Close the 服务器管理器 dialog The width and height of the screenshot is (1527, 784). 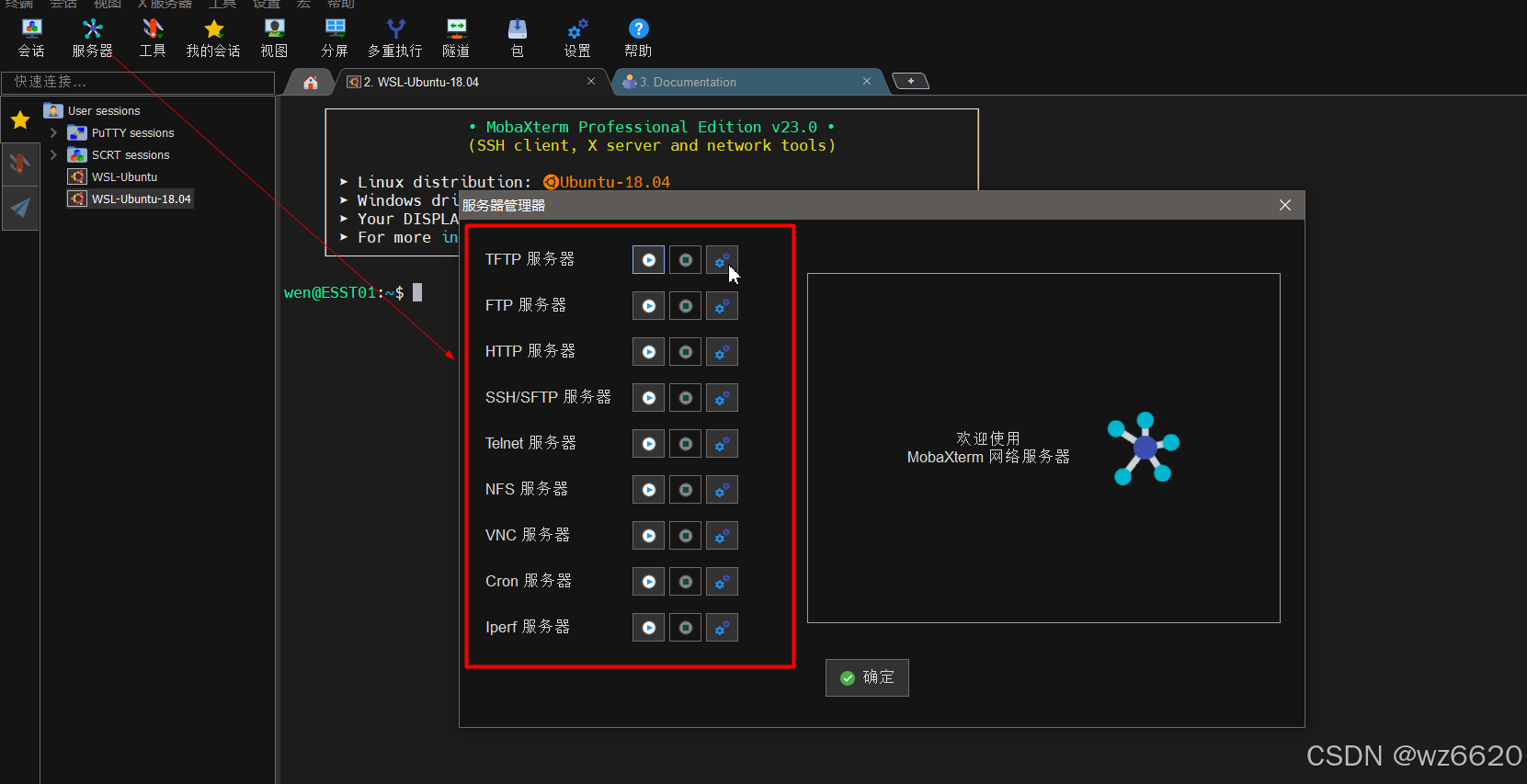coord(1285,205)
